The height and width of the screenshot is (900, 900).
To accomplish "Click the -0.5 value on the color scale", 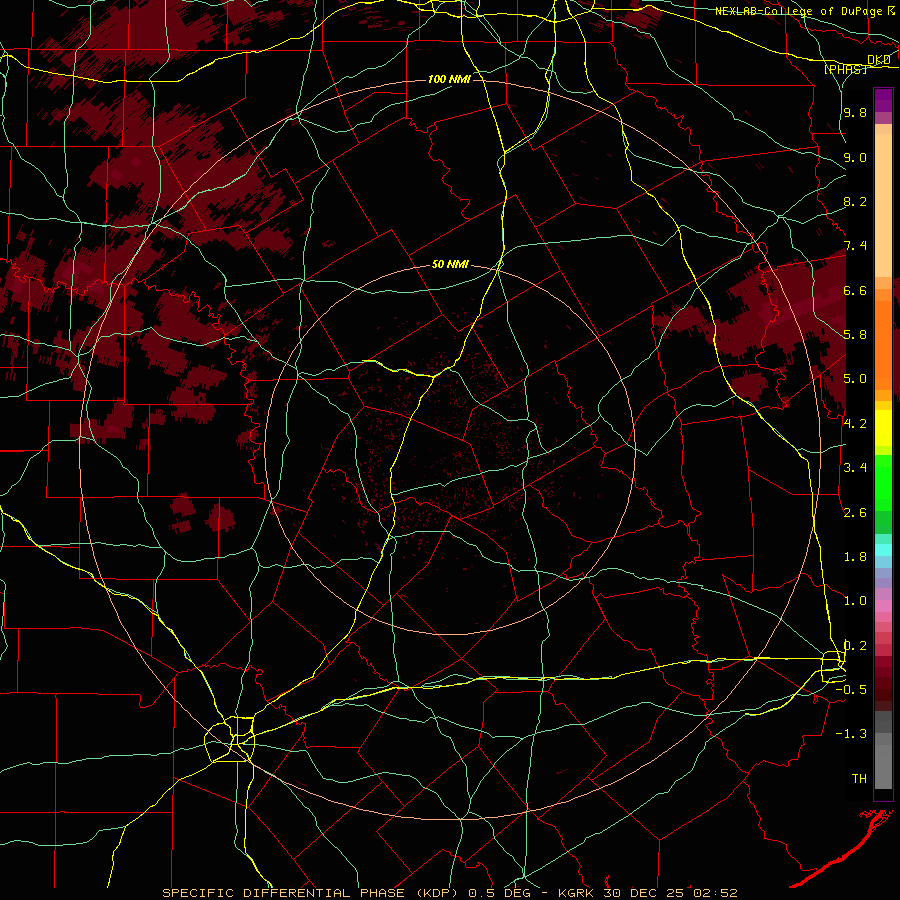I will click(x=851, y=690).
